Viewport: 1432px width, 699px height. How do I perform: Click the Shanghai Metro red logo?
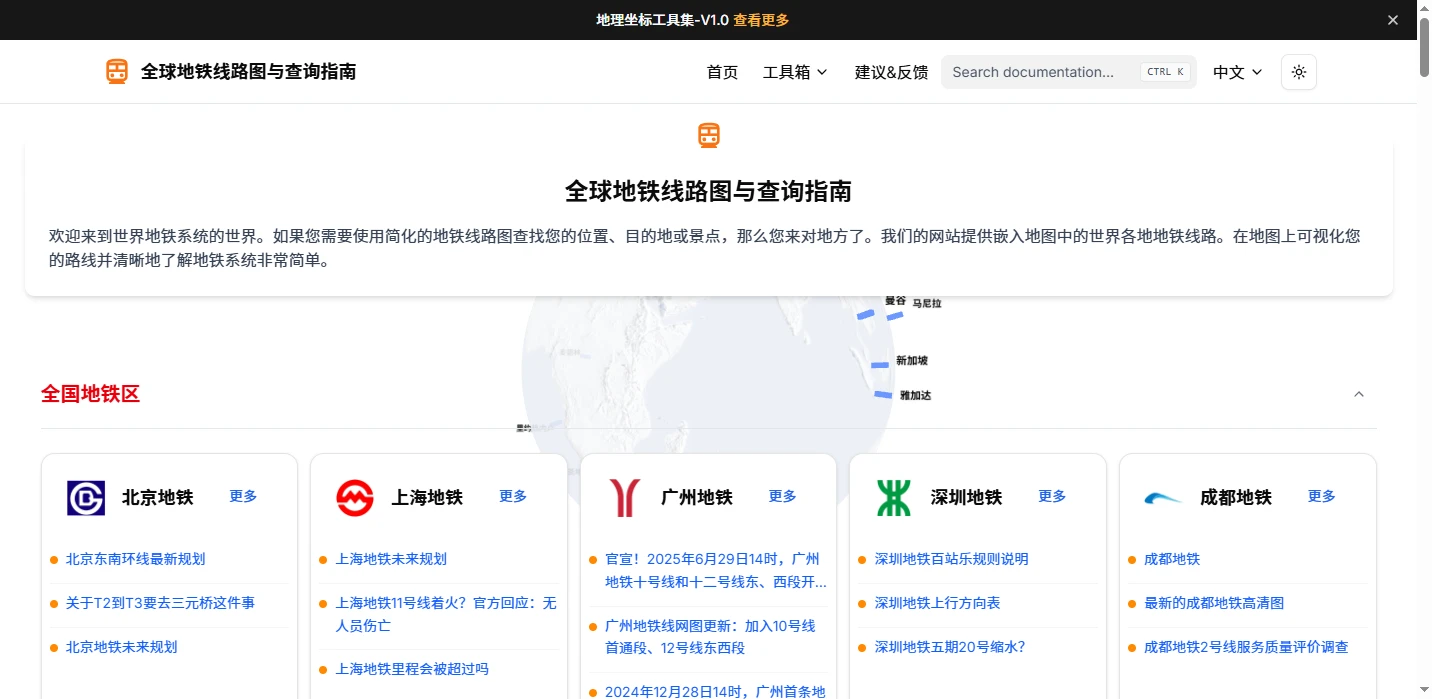tap(354, 497)
